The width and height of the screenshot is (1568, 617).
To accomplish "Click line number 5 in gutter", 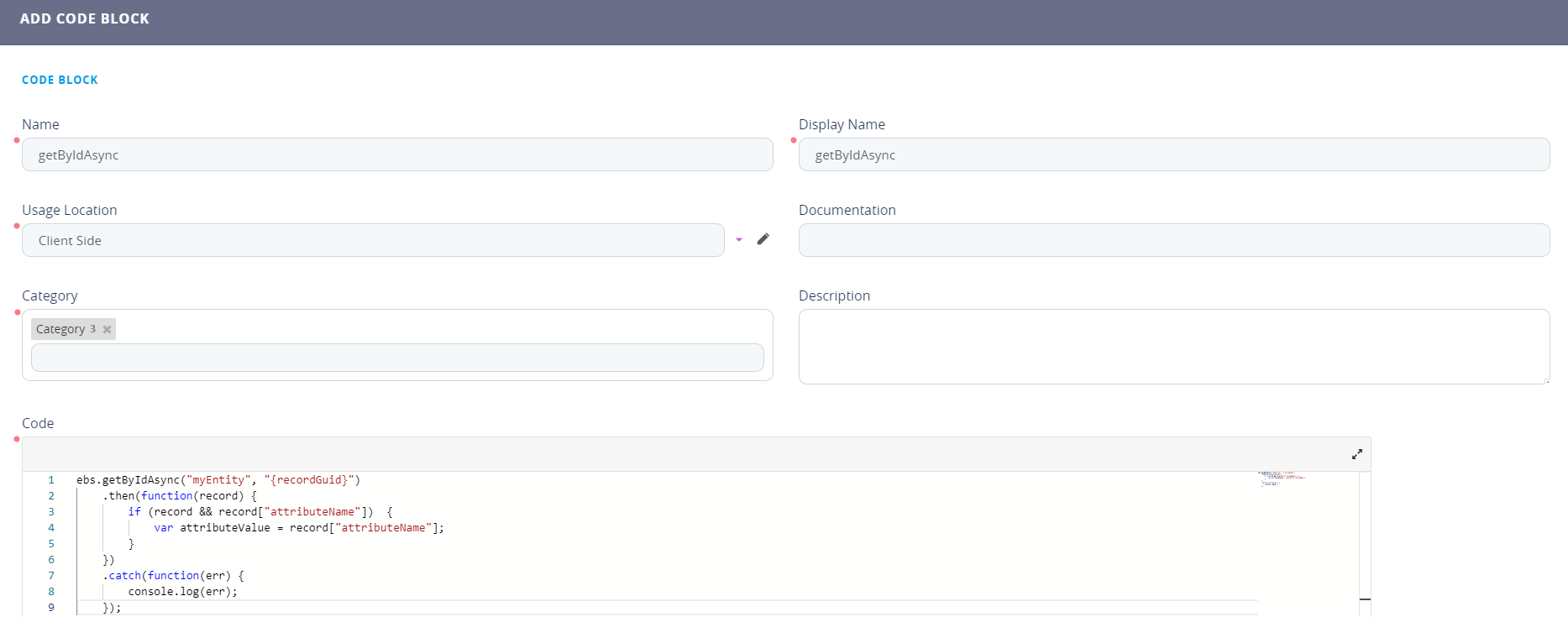I will 51,544.
